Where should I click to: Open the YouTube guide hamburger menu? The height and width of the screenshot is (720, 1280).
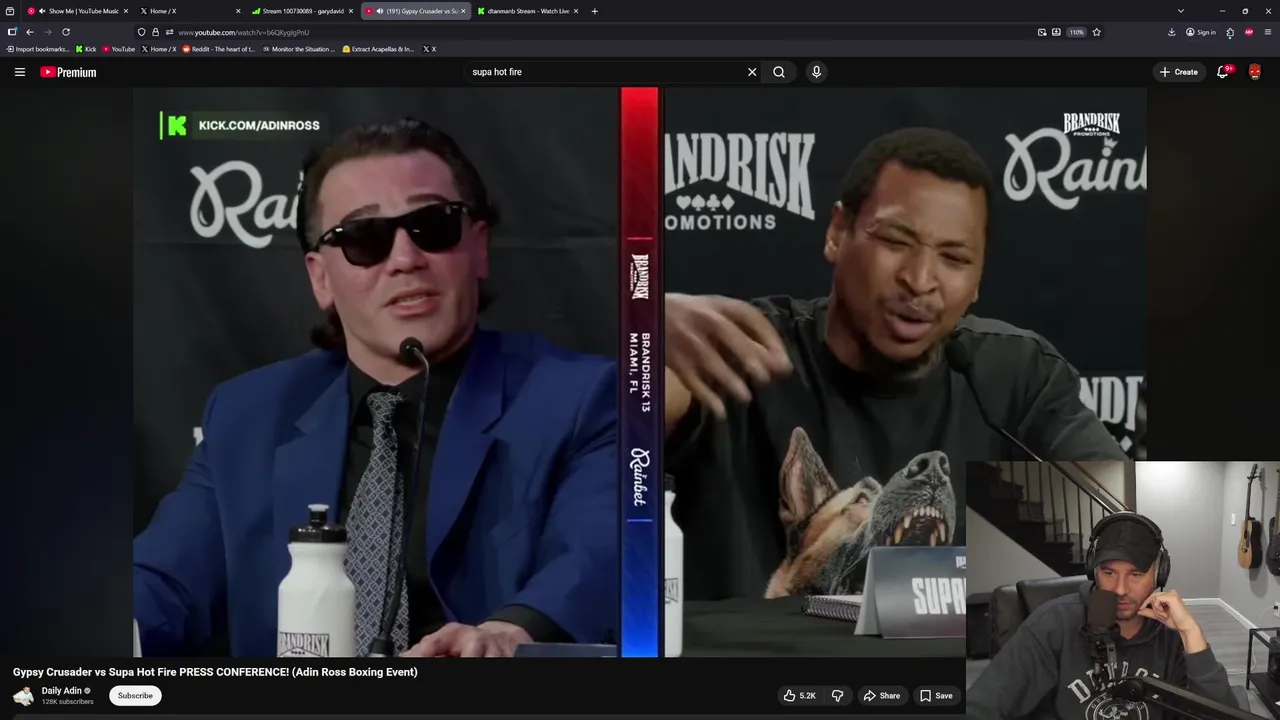[x=19, y=72]
